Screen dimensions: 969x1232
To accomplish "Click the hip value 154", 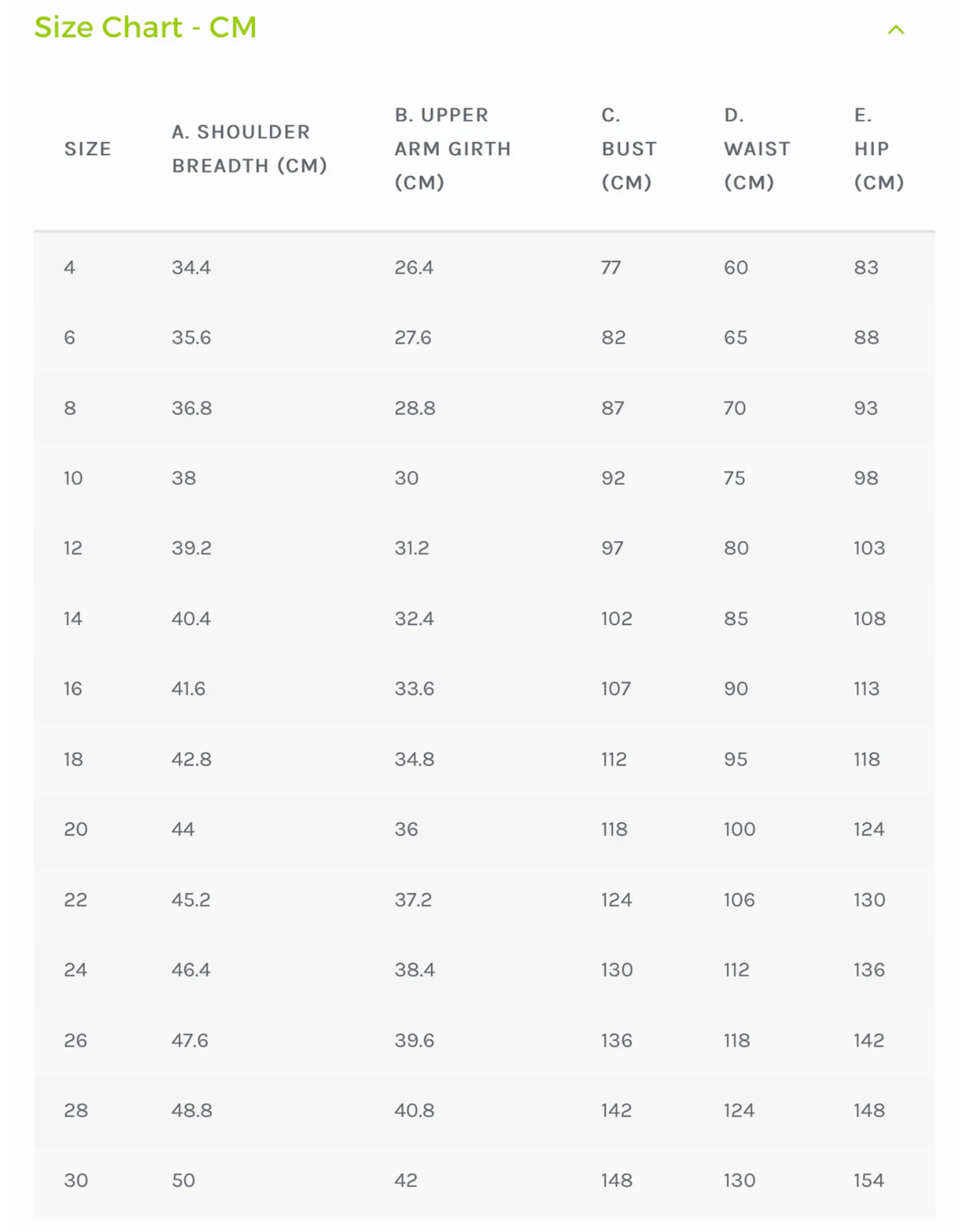I will tap(869, 1181).
